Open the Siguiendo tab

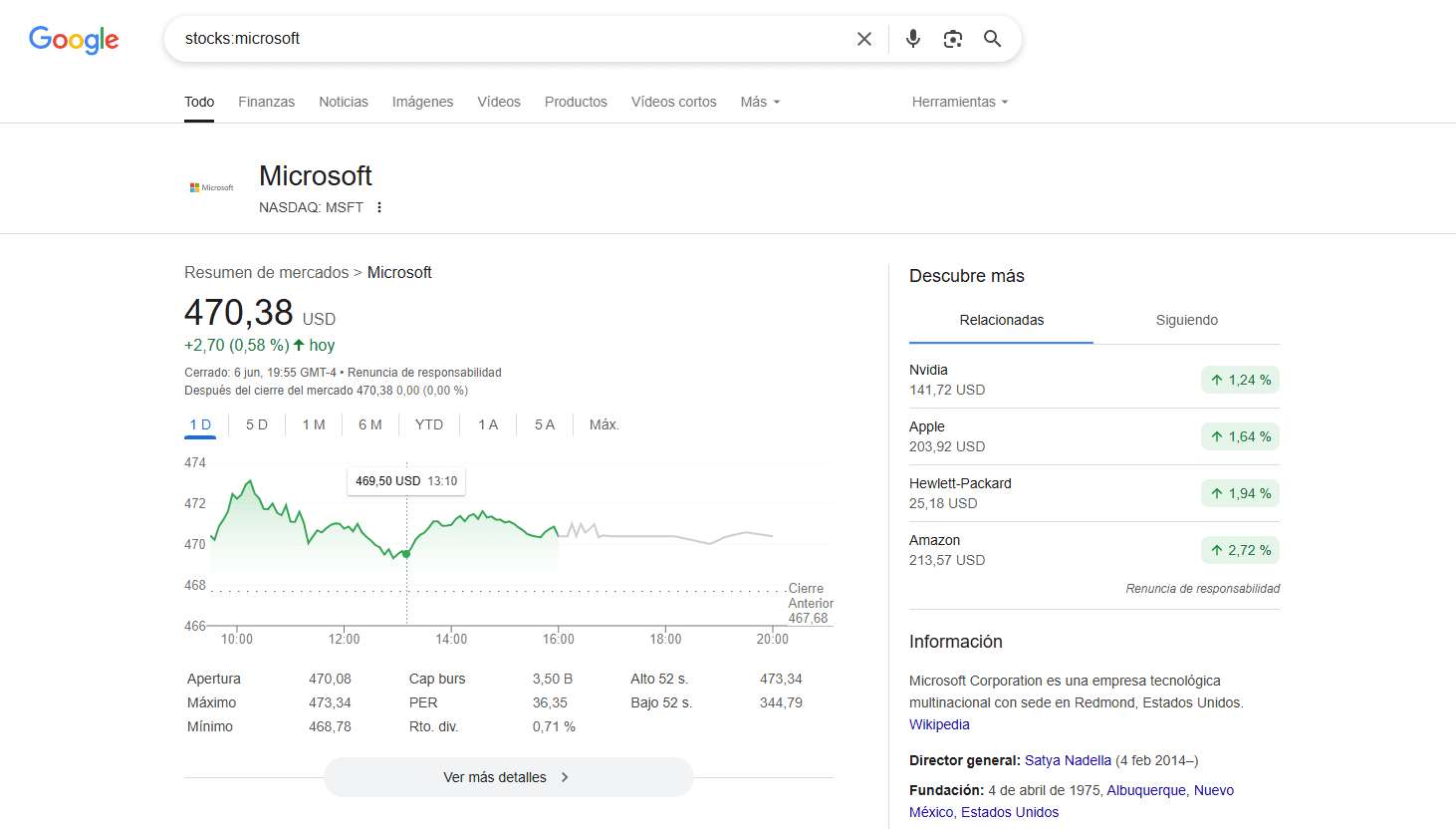1187,320
